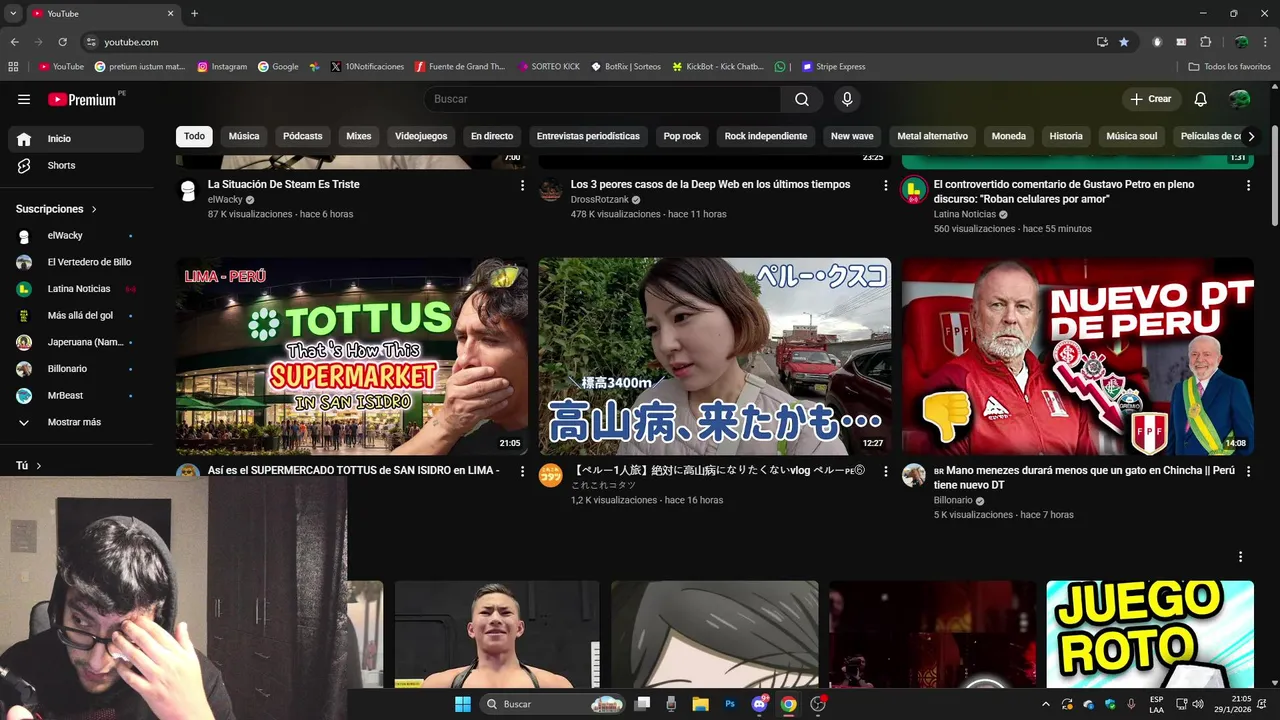1280x720 pixels.
Task: Open options for Mano Menezes video
Action: (x=1248, y=472)
